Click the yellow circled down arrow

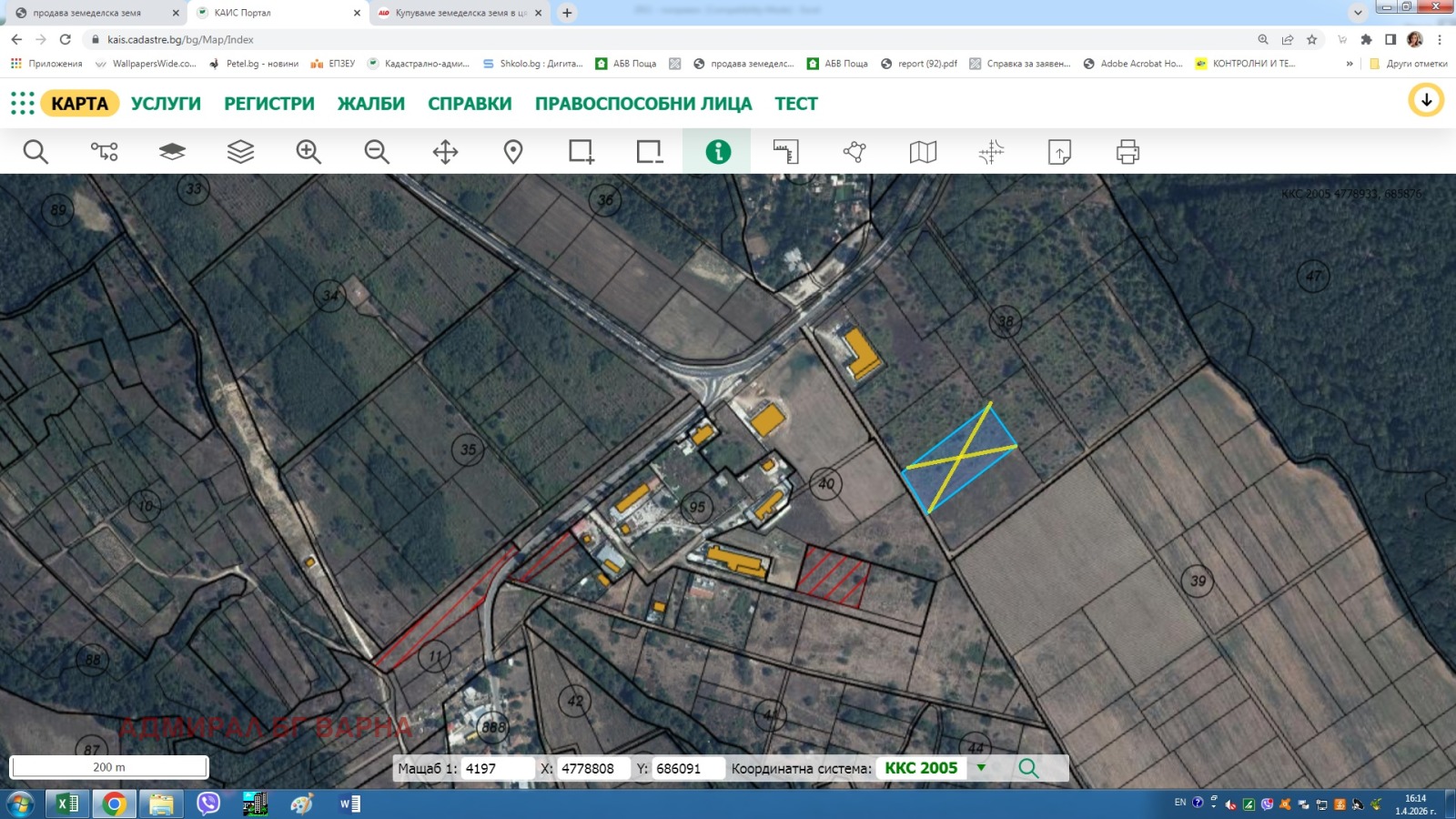[1427, 100]
